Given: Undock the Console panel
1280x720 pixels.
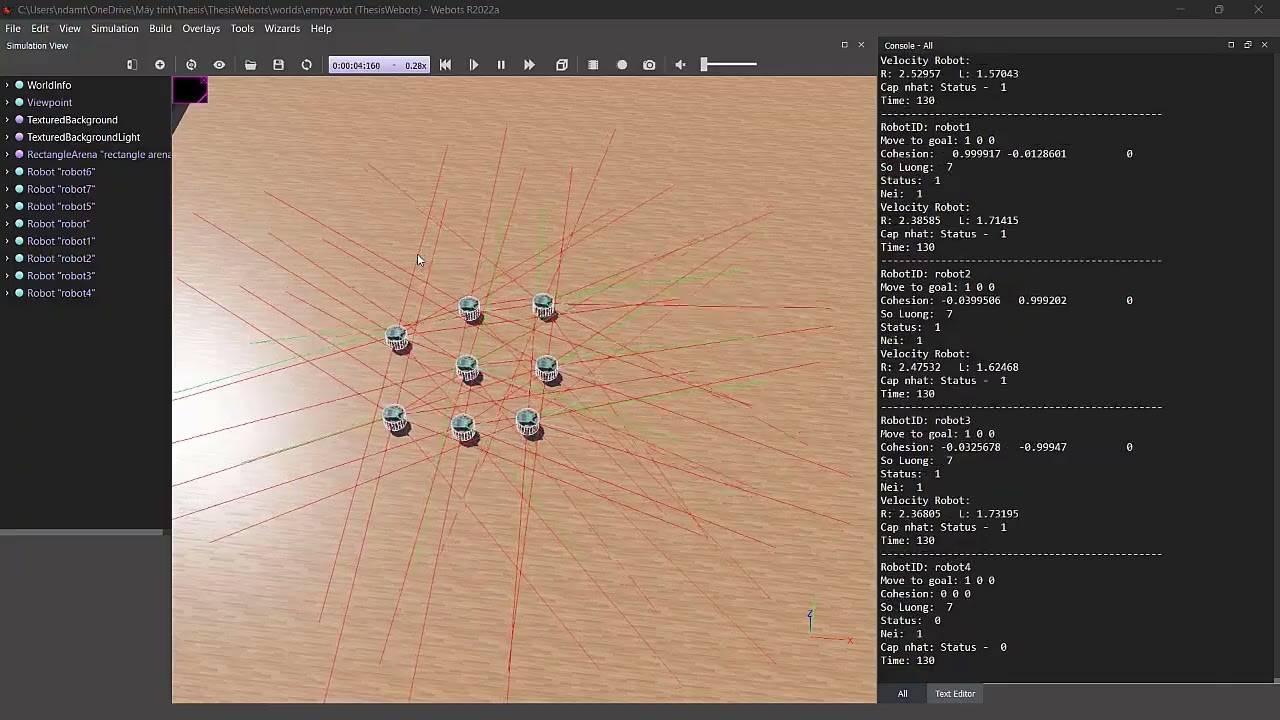Looking at the screenshot, I should point(1247,45).
